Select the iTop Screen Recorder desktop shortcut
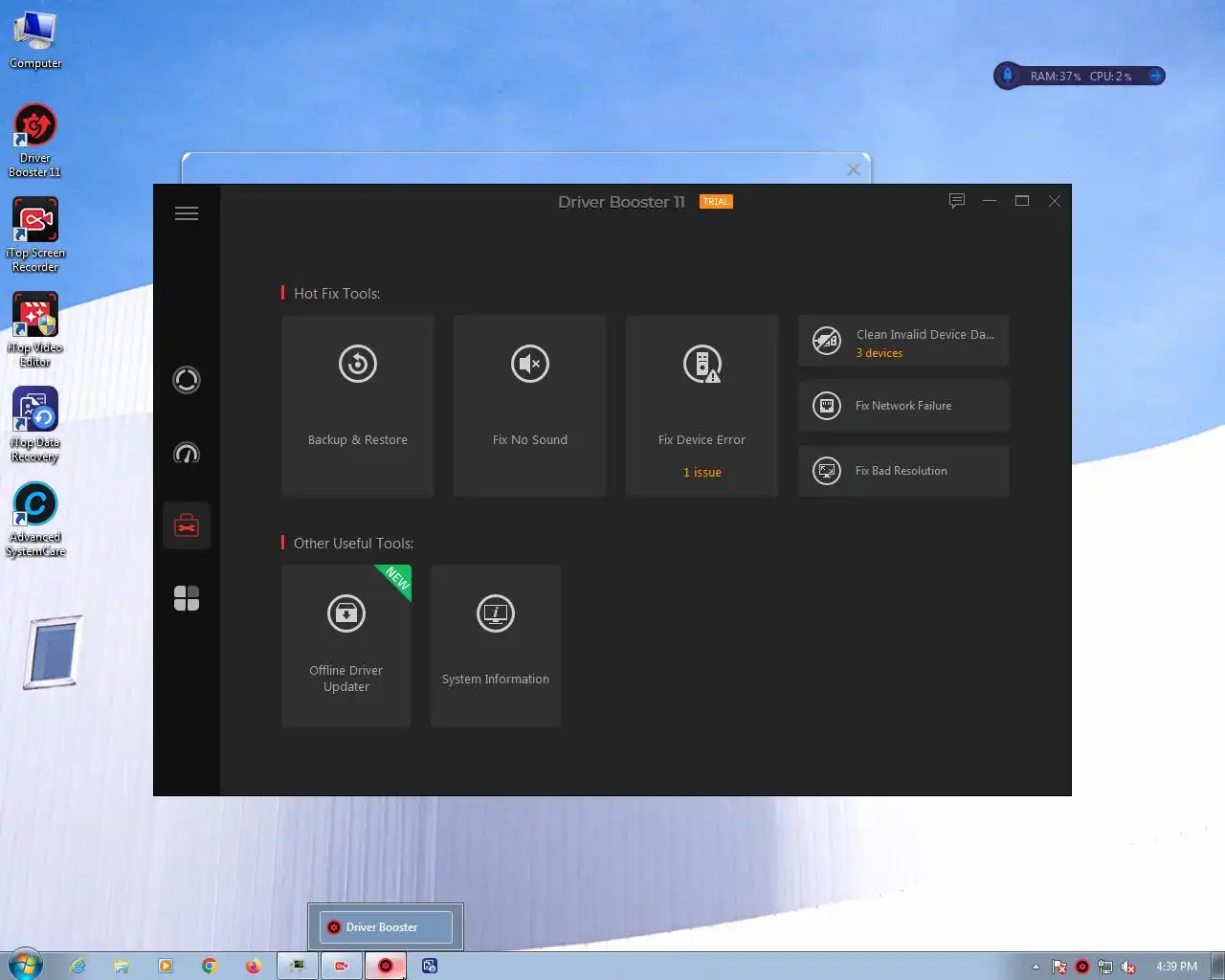The image size is (1225, 980). point(35,235)
